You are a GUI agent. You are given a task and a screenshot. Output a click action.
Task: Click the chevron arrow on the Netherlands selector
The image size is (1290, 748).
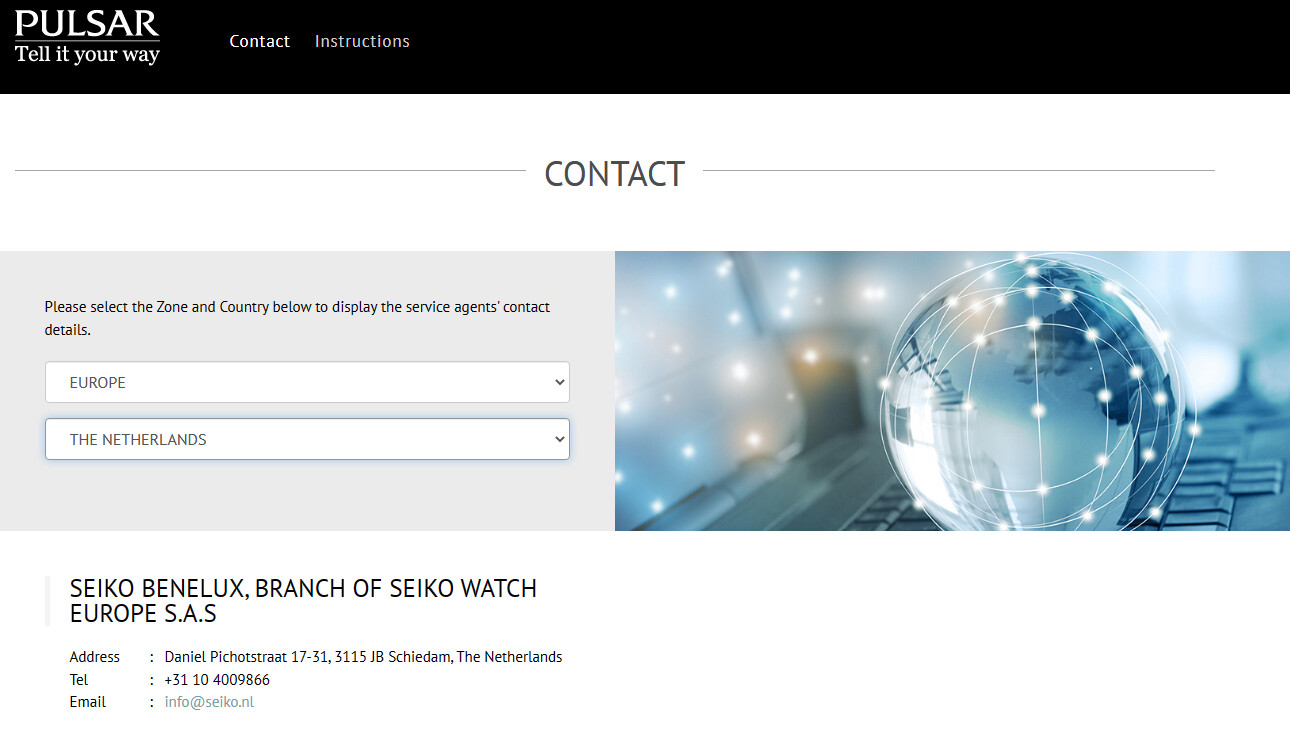[558, 439]
